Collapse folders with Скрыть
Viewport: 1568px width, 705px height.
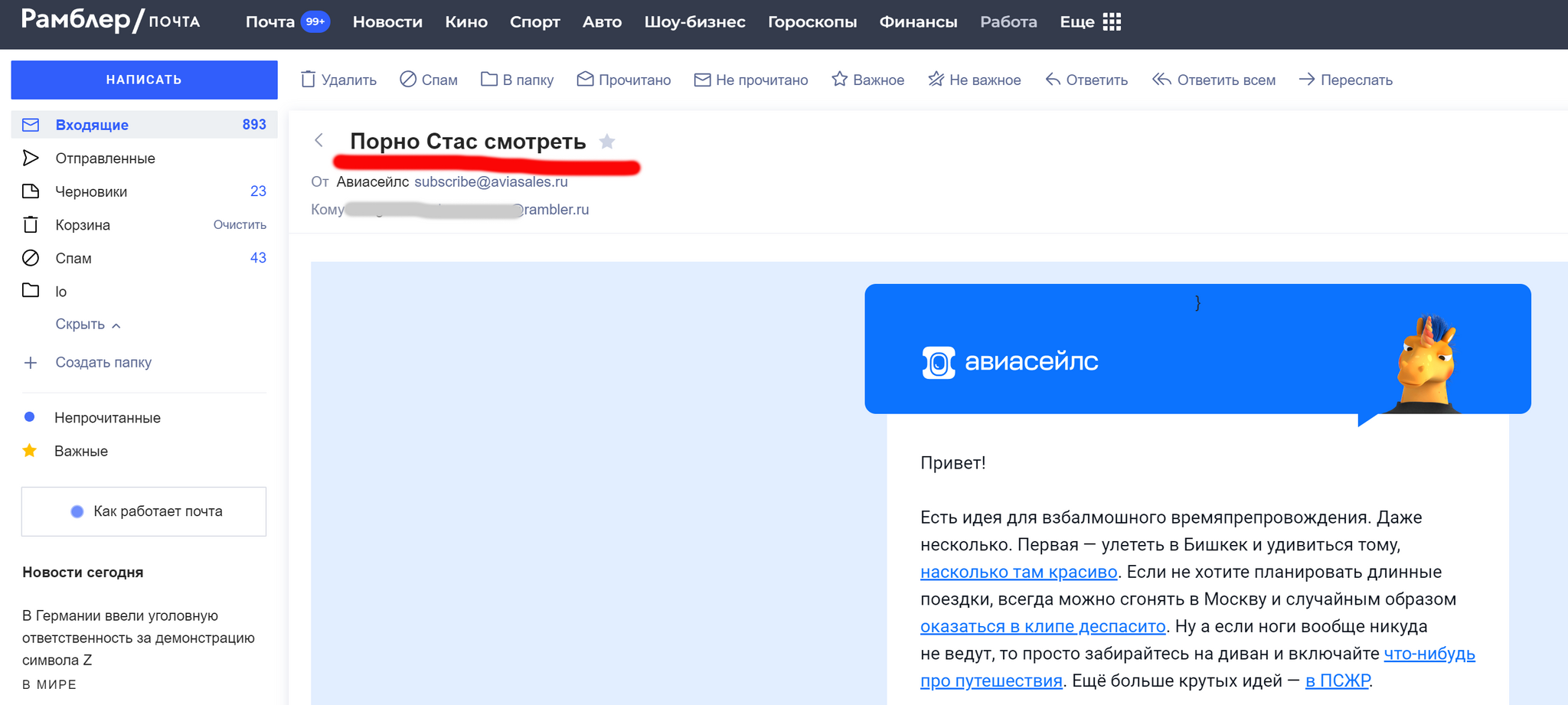click(x=88, y=325)
